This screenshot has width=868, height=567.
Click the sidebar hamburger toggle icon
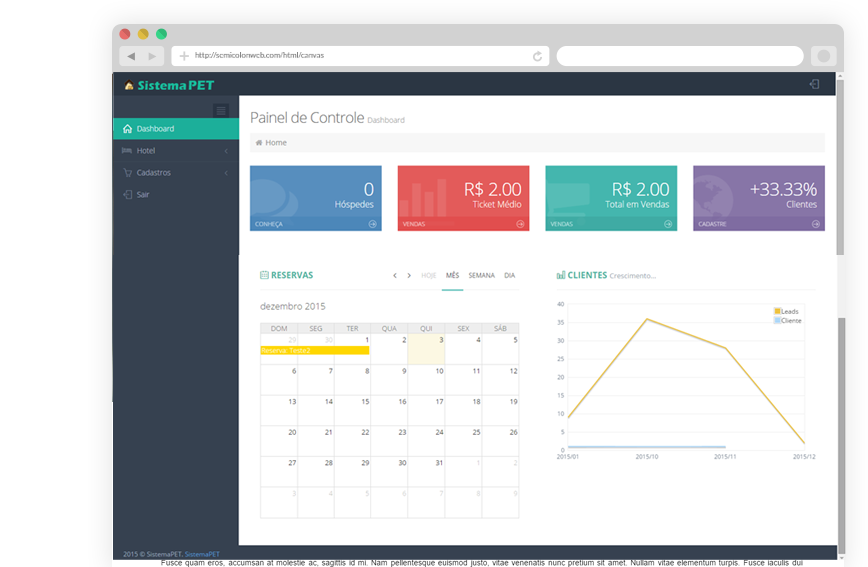(x=221, y=110)
